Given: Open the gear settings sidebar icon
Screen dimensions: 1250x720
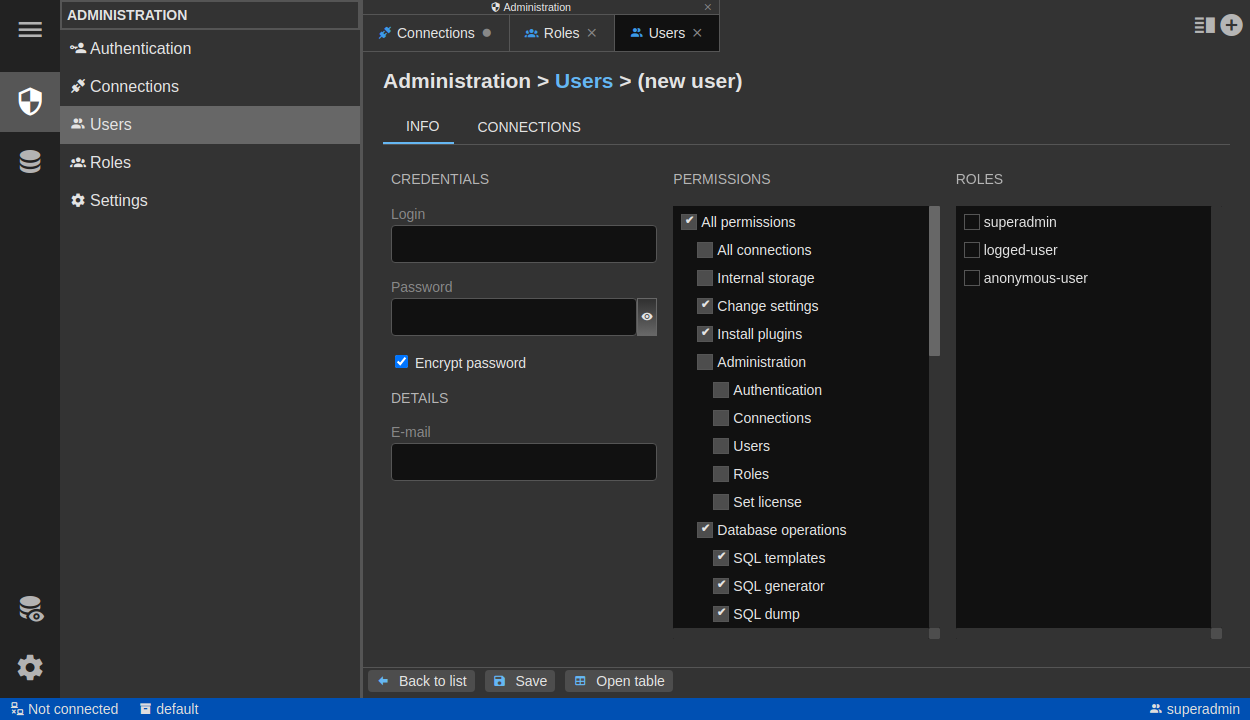Looking at the screenshot, I should tap(30, 667).
